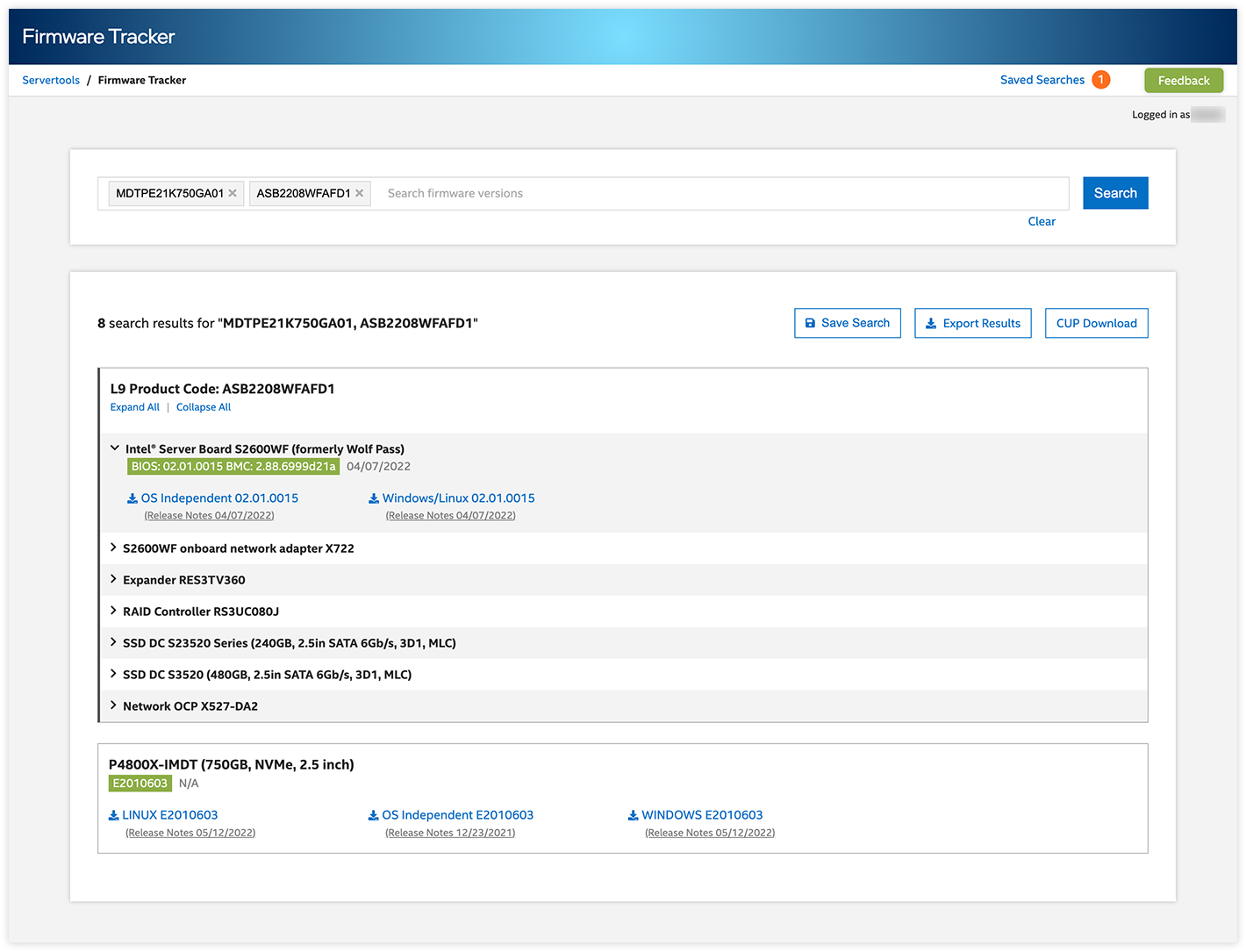Image resolution: width=1246 pixels, height=952 pixels.
Task: Download Windows/Linux 02.01.0015 firmware
Action: tap(458, 497)
